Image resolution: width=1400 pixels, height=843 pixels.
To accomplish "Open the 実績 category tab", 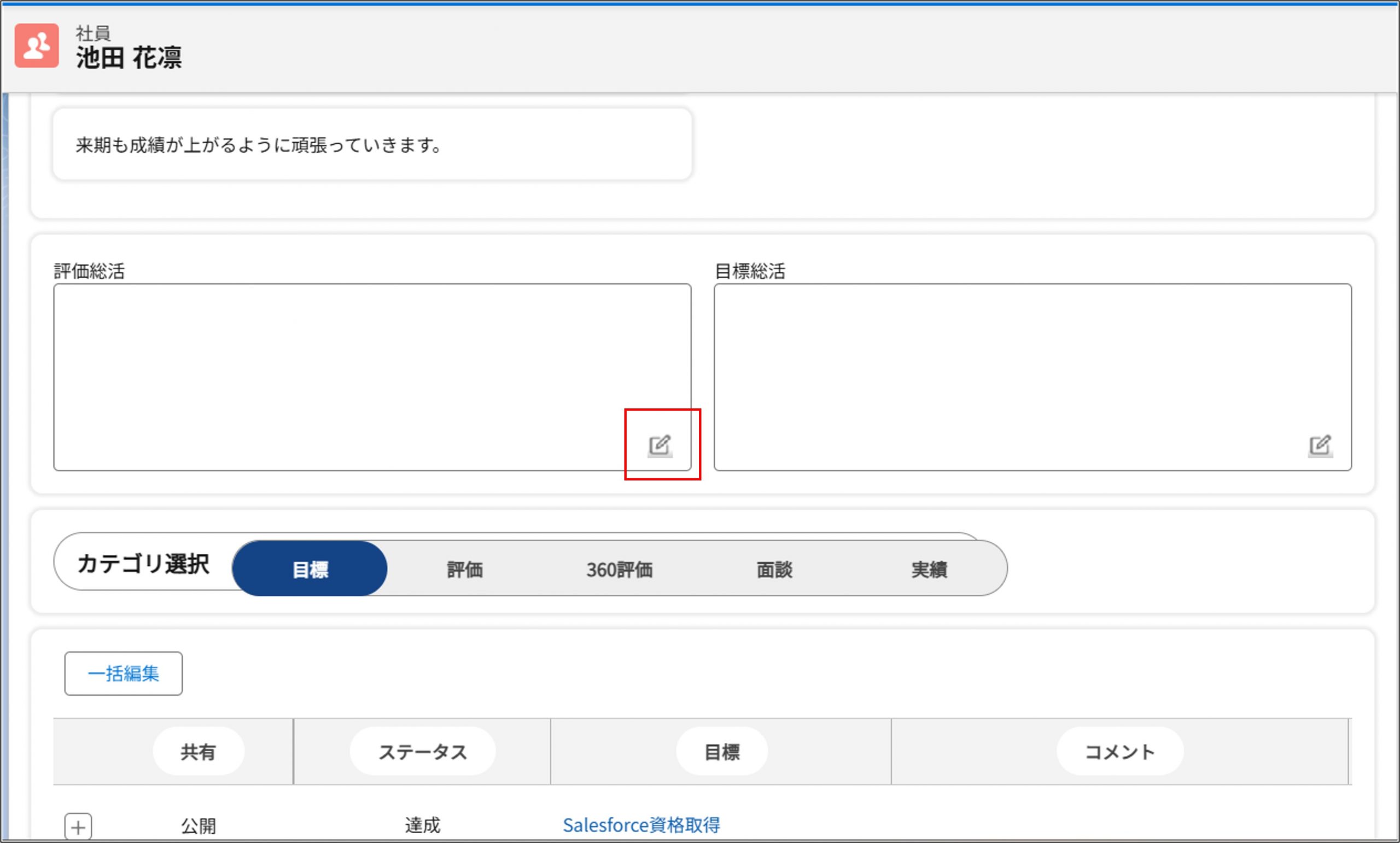I will pyautogui.click(x=929, y=569).
